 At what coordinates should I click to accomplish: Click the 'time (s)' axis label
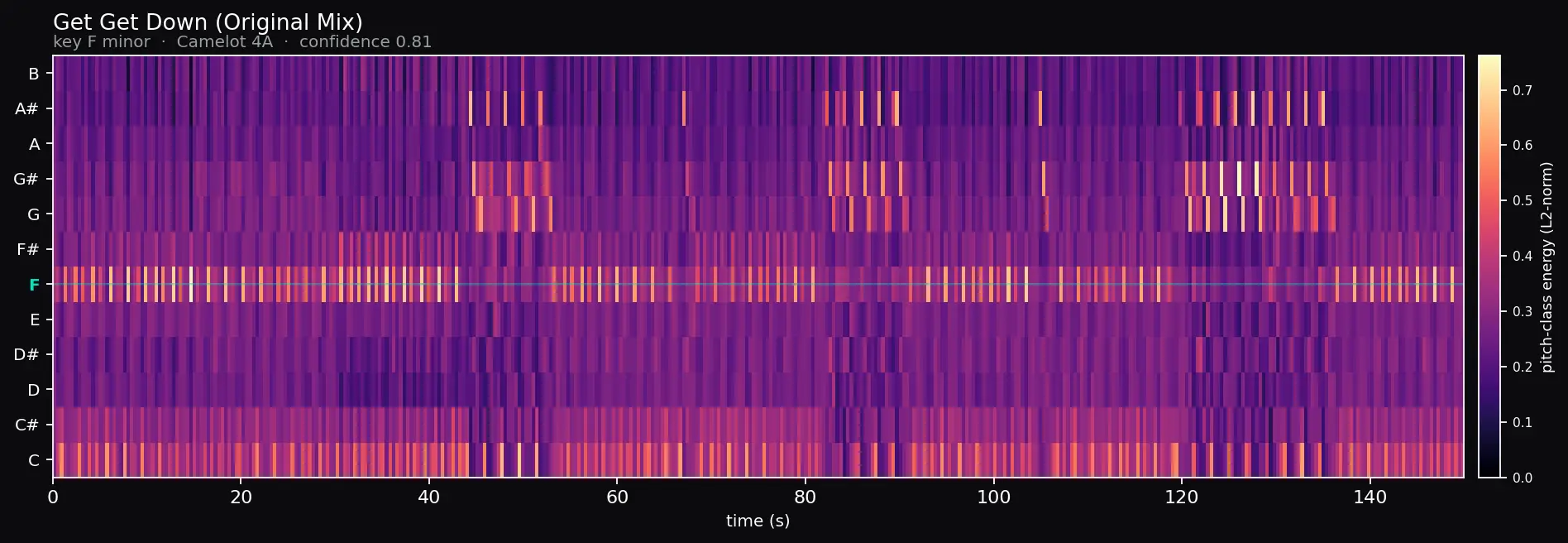(758, 521)
